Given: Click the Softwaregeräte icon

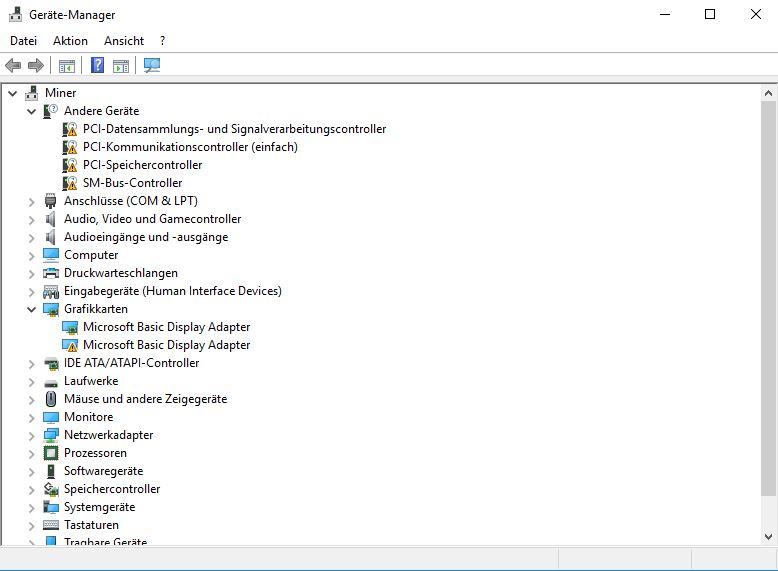Looking at the screenshot, I should click(51, 471).
